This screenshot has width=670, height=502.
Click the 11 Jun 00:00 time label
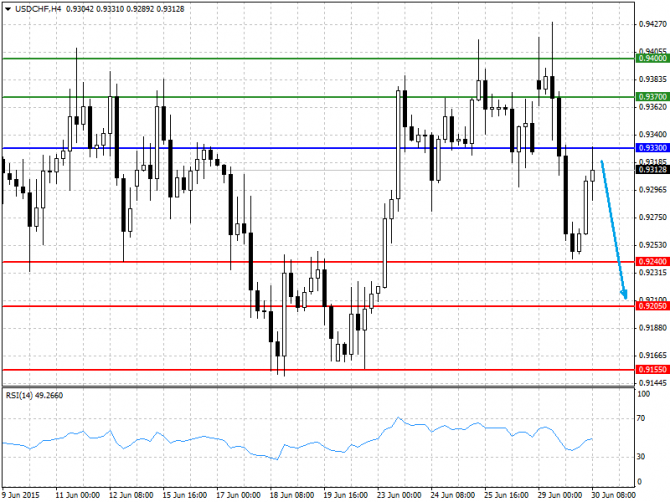click(x=77, y=495)
